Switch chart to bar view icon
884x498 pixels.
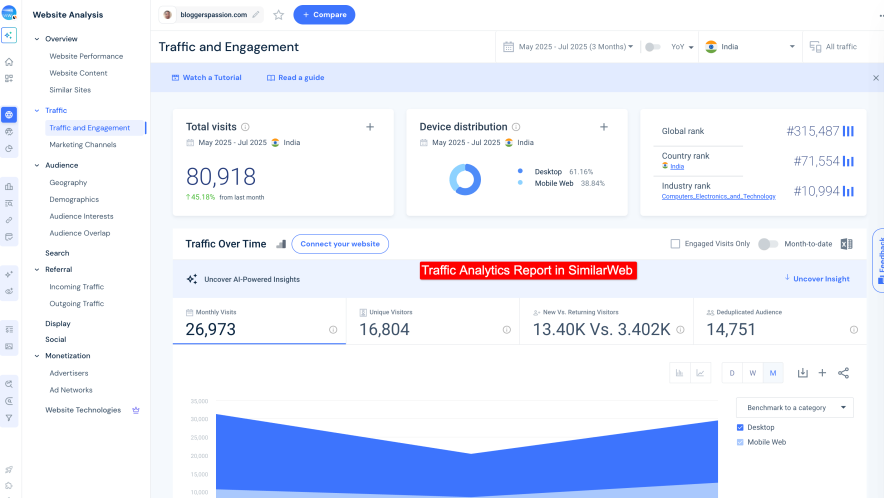[x=679, y=373]
